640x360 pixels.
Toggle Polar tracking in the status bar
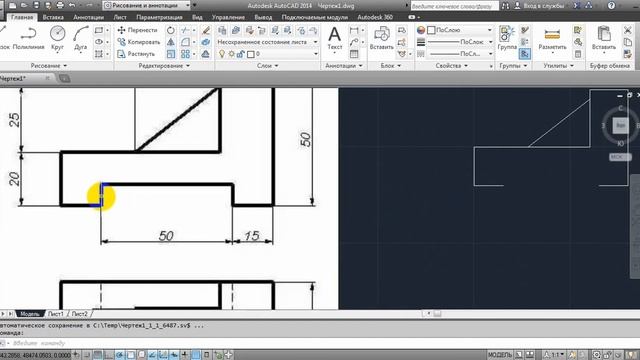[120, 355]
